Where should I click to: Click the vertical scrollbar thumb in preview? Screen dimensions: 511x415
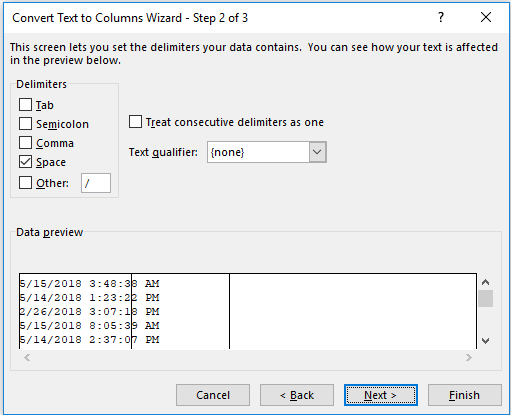pos(486,298)
